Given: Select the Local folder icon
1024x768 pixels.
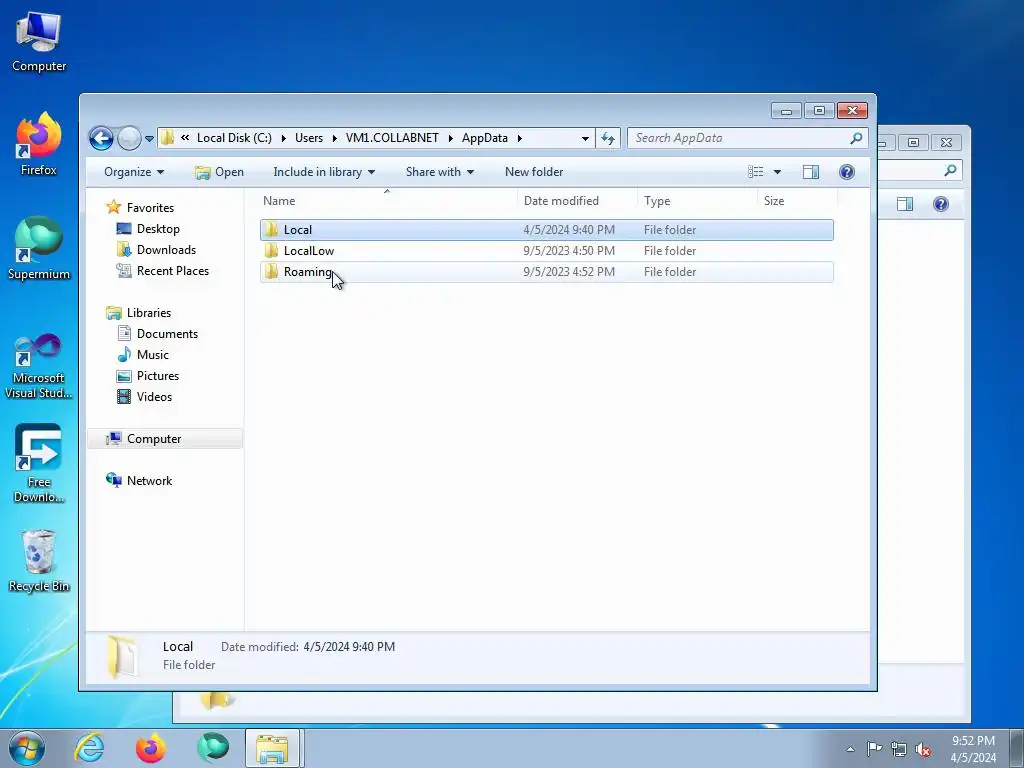Looking at the screenshot, I should 271,230.
